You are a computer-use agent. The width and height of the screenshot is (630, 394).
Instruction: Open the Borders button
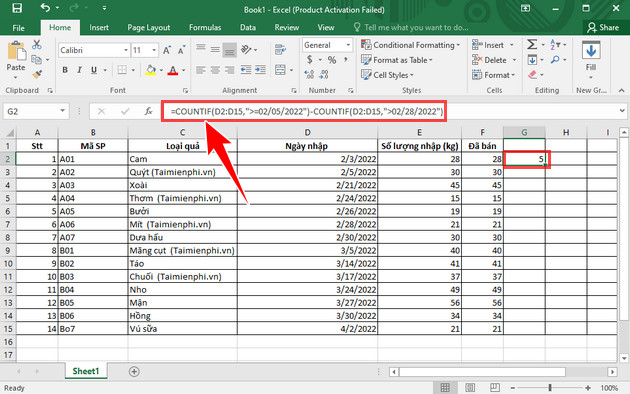122,70
